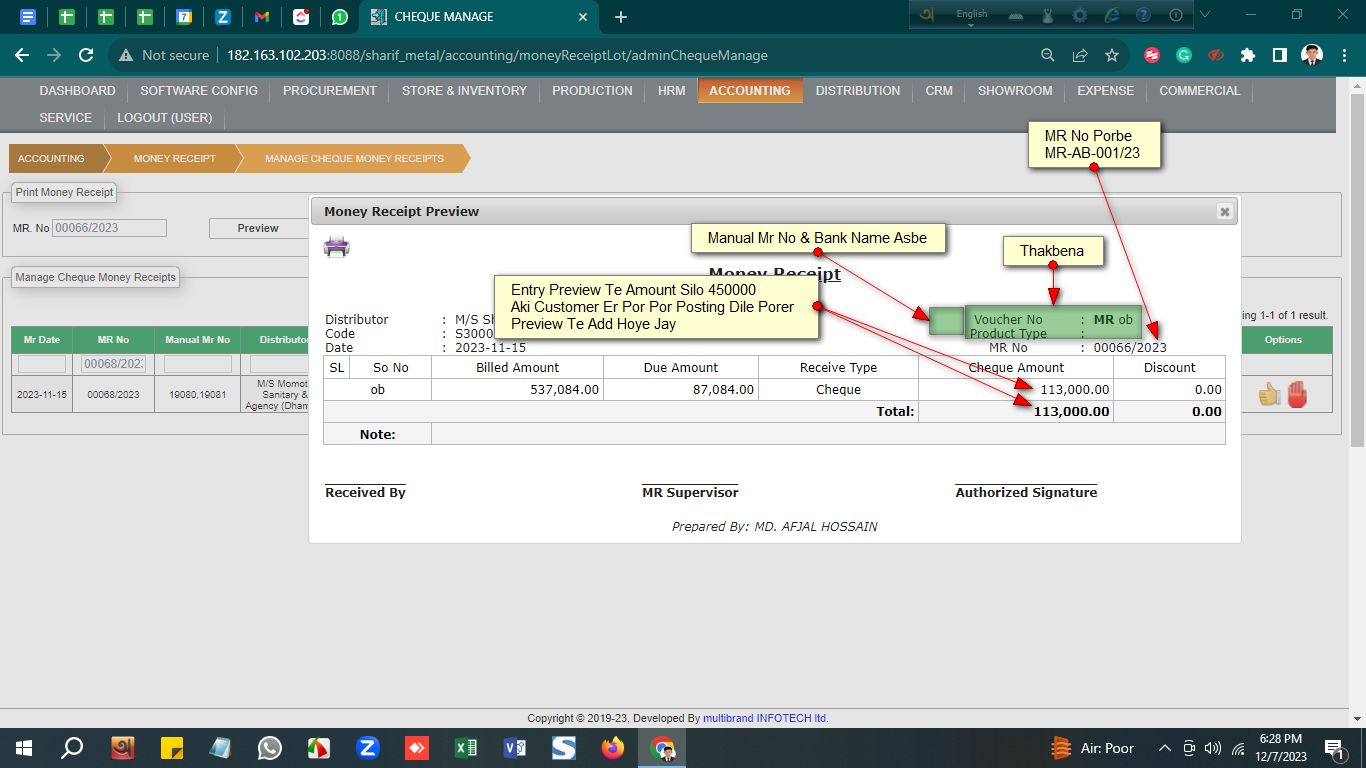The image size is (1366, 768).
Task: Go back to the previous page
Action: click(x=22, y=56)
